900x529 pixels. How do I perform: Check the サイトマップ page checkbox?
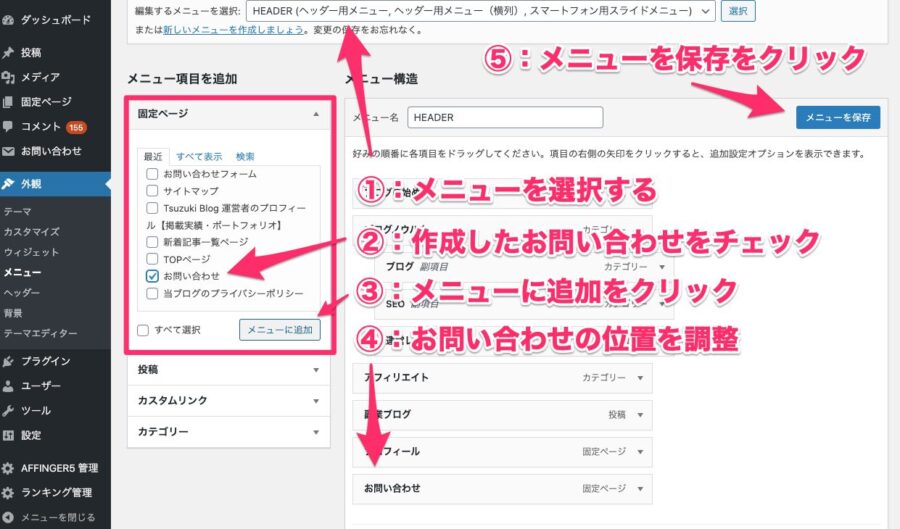[x=152, y=190]
